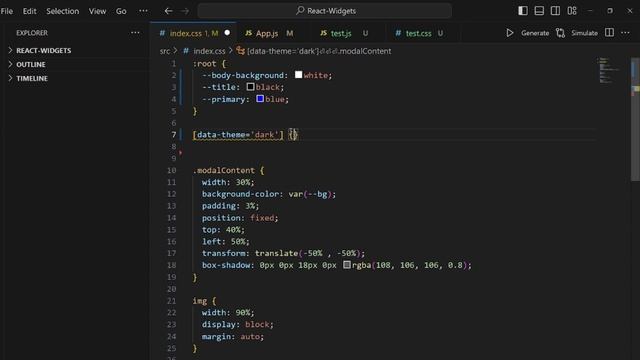Click the img selector on line 21
Image resolution: width=640 pixels, height=360 pixels.
[200, 301]
